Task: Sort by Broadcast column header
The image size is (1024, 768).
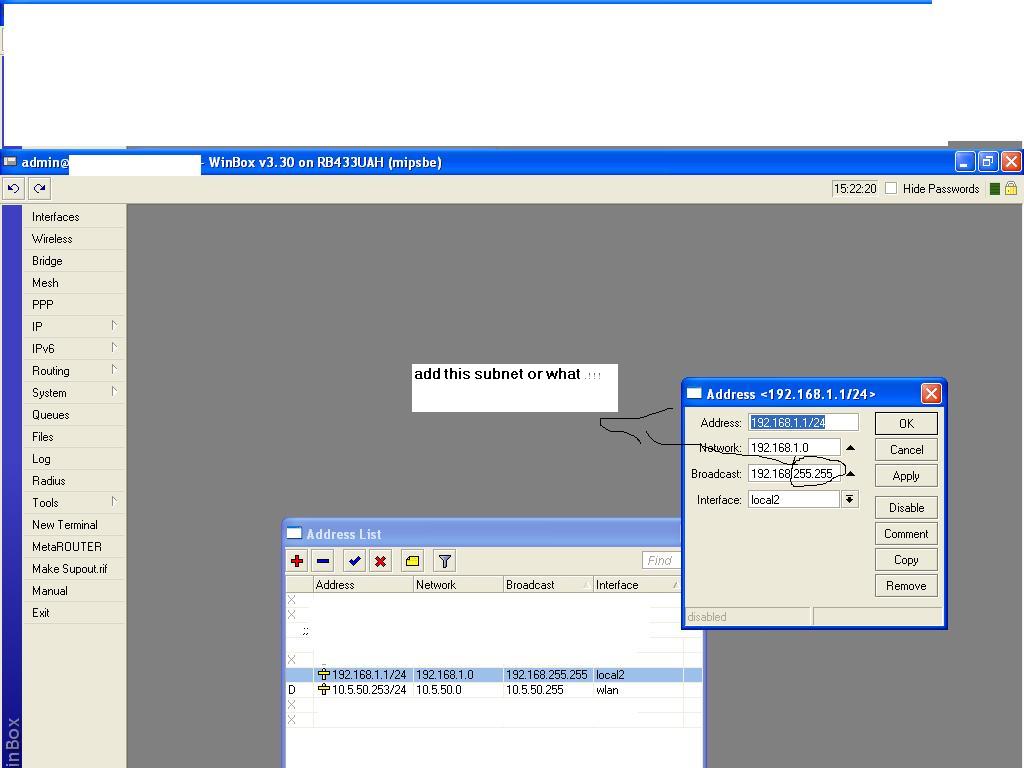Action: click(x=548, y=584)
